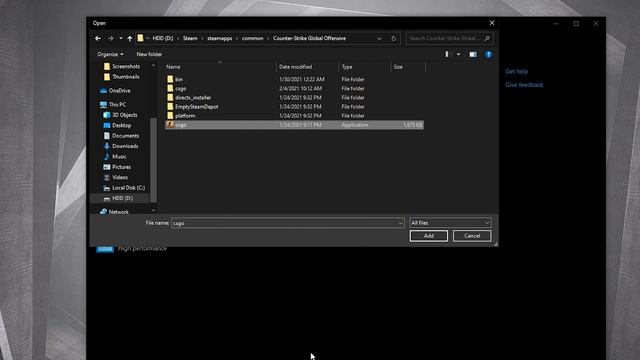Open the All files type dropdown
640x360 pixels.
(450, 223)
